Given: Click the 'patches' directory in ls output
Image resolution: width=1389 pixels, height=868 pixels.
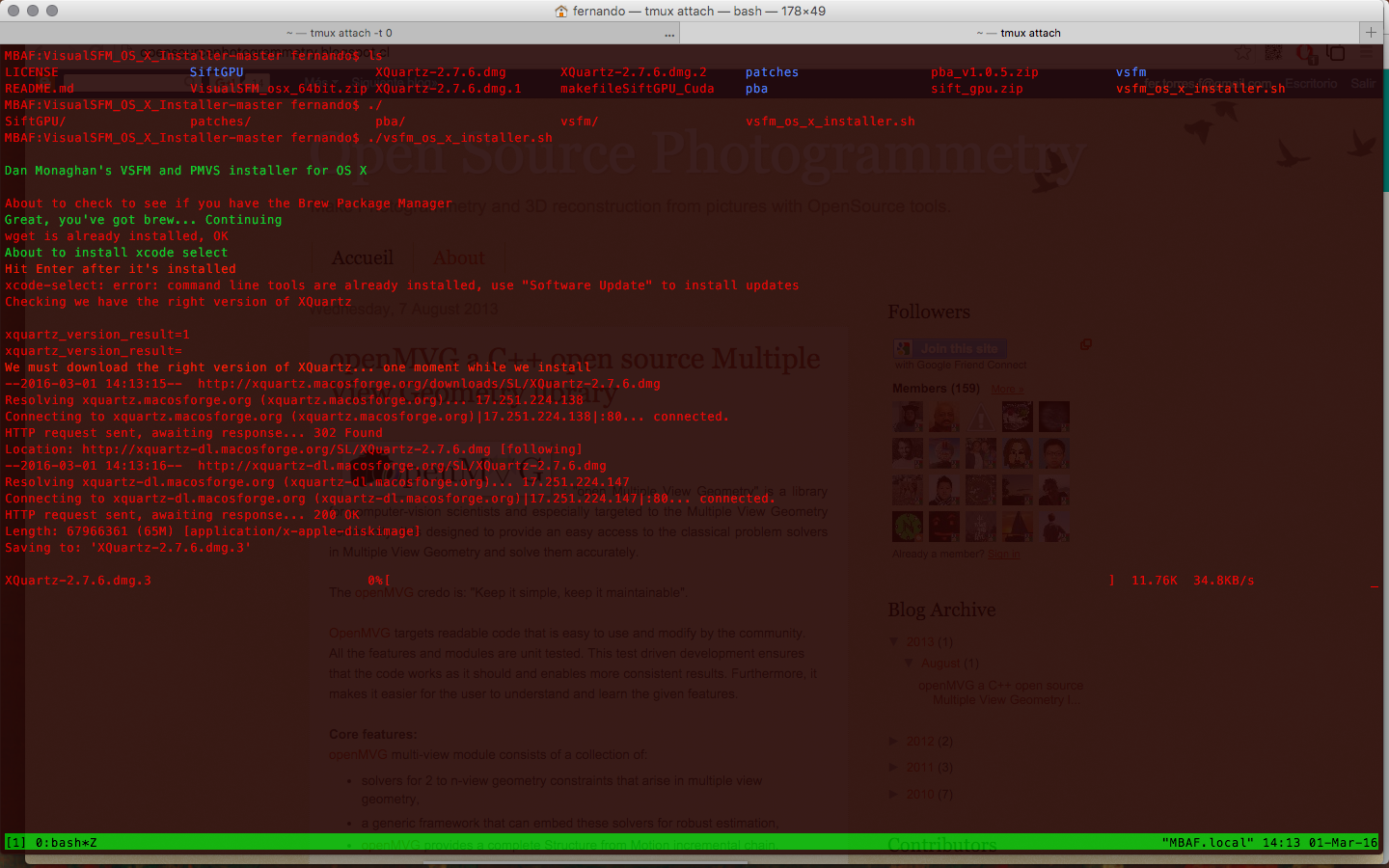Looking at the screenshot, I should [x=772, y=72].
